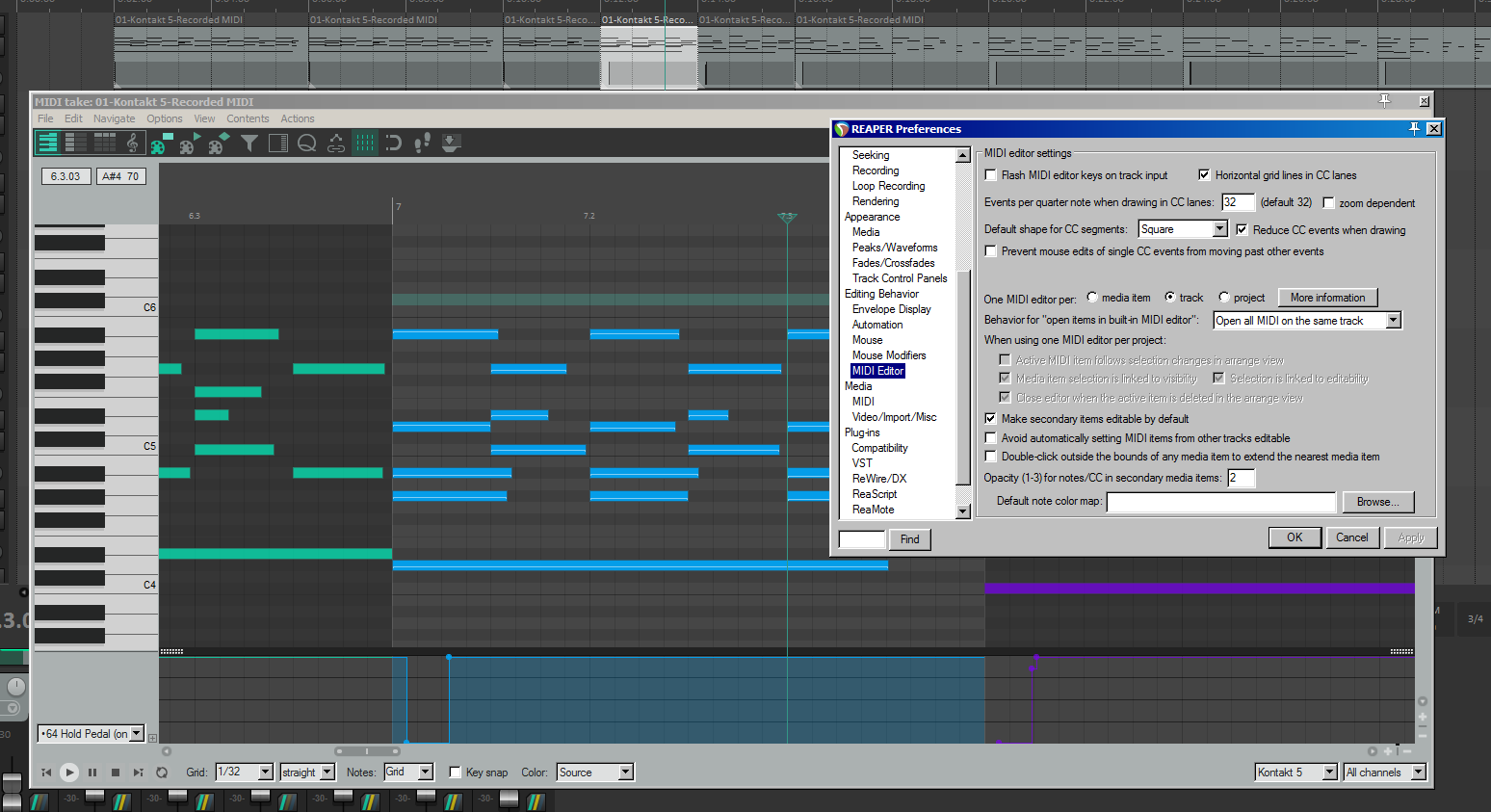
Task: Click the Default note color map field
Action: (x=1221, y=502)
